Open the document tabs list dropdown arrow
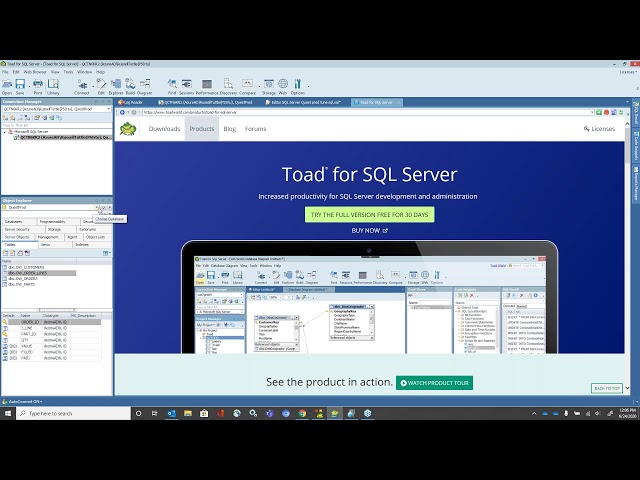 [x=627, y=102]
